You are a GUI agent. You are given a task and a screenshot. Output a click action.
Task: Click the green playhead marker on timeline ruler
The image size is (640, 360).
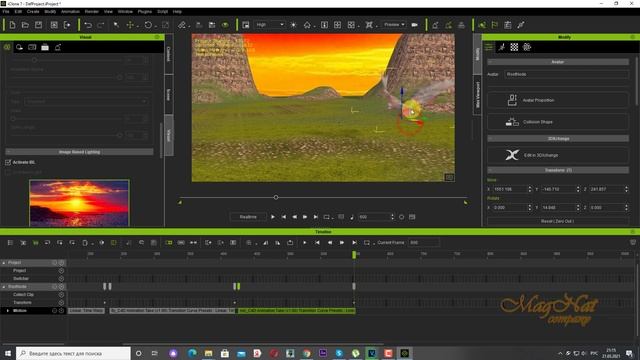354,255
